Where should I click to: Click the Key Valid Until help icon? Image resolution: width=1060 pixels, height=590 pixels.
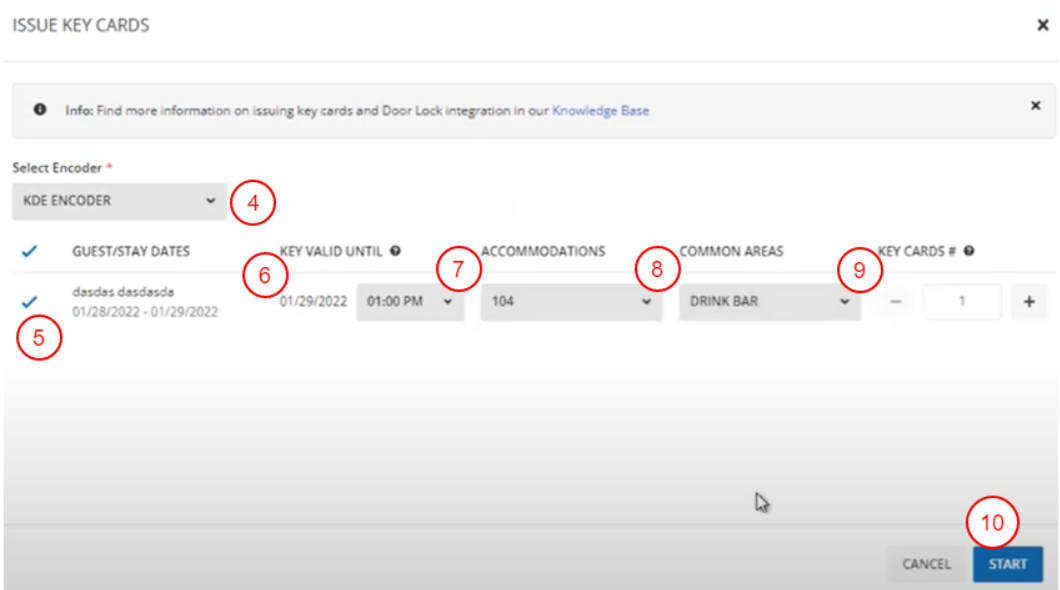(x=396, y=251)
